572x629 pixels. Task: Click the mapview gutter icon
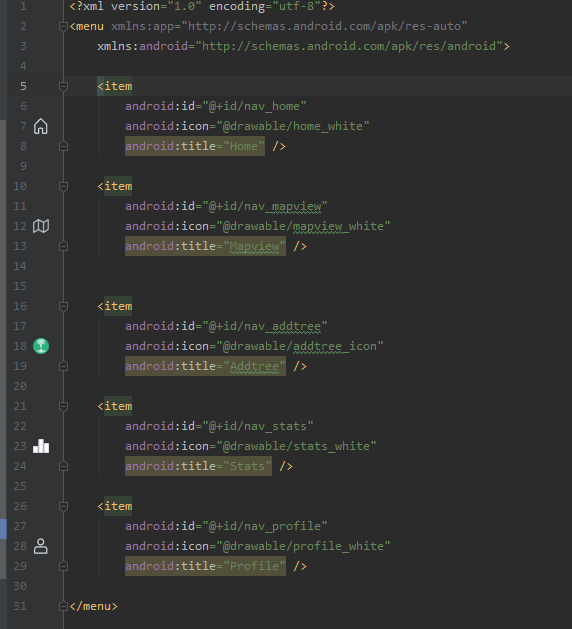coord(41,226)
